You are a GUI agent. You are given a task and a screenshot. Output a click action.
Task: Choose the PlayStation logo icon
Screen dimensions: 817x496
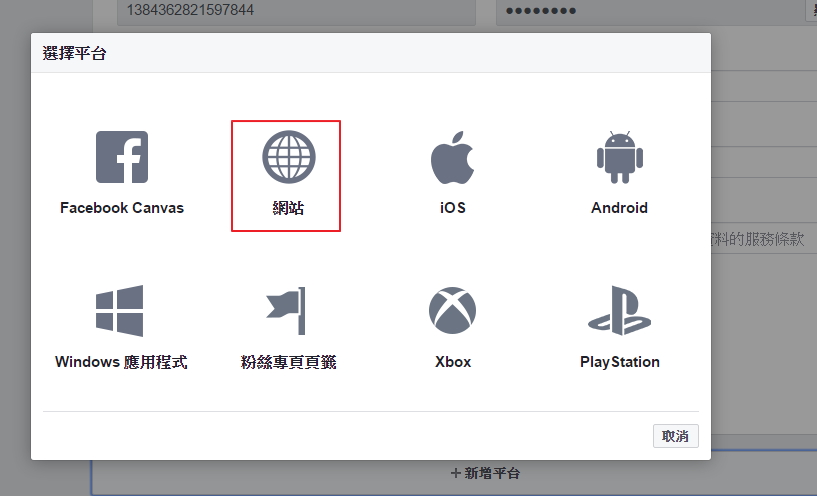coord(620,311)
